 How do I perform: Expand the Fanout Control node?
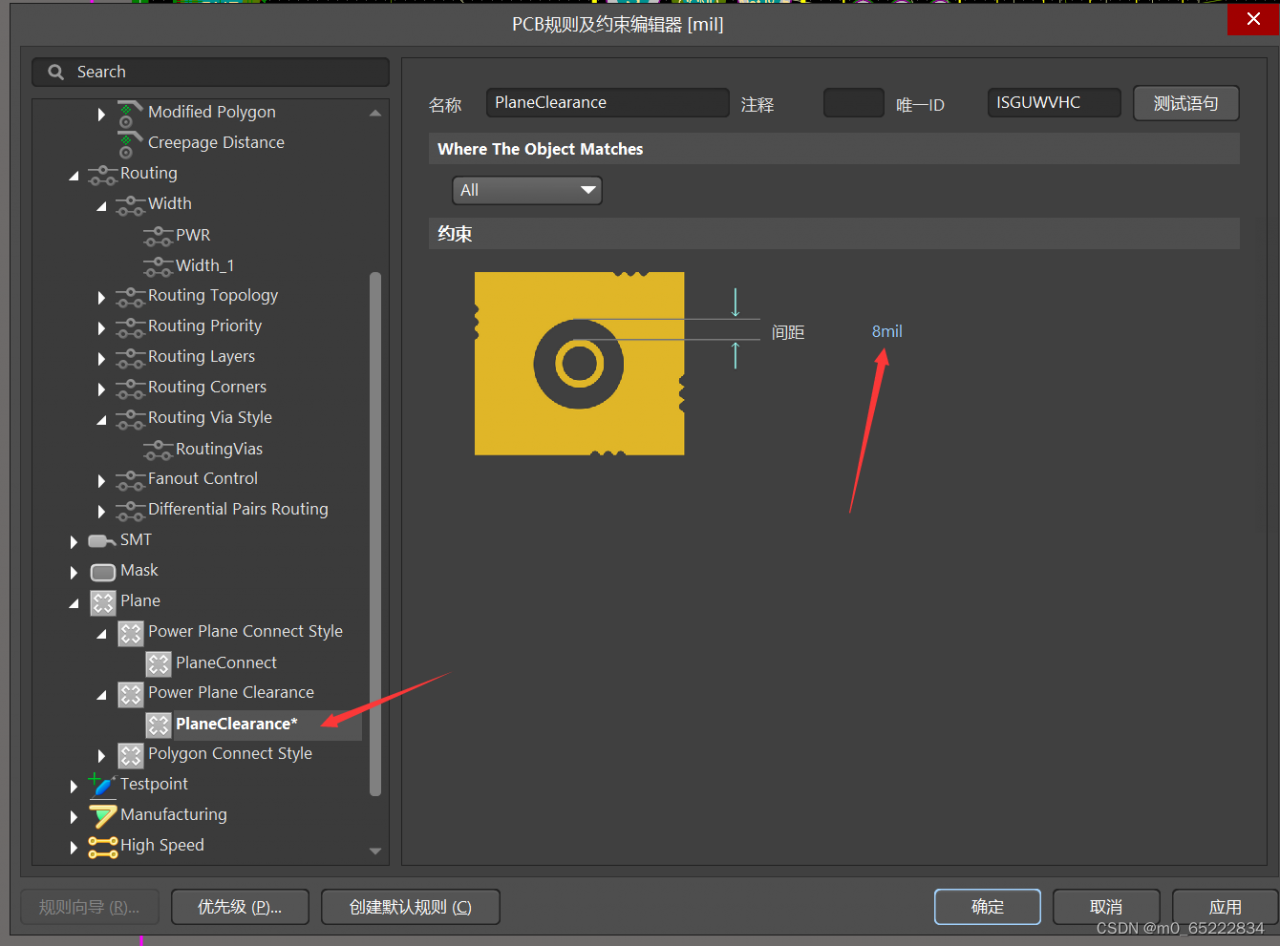point(102,481)
